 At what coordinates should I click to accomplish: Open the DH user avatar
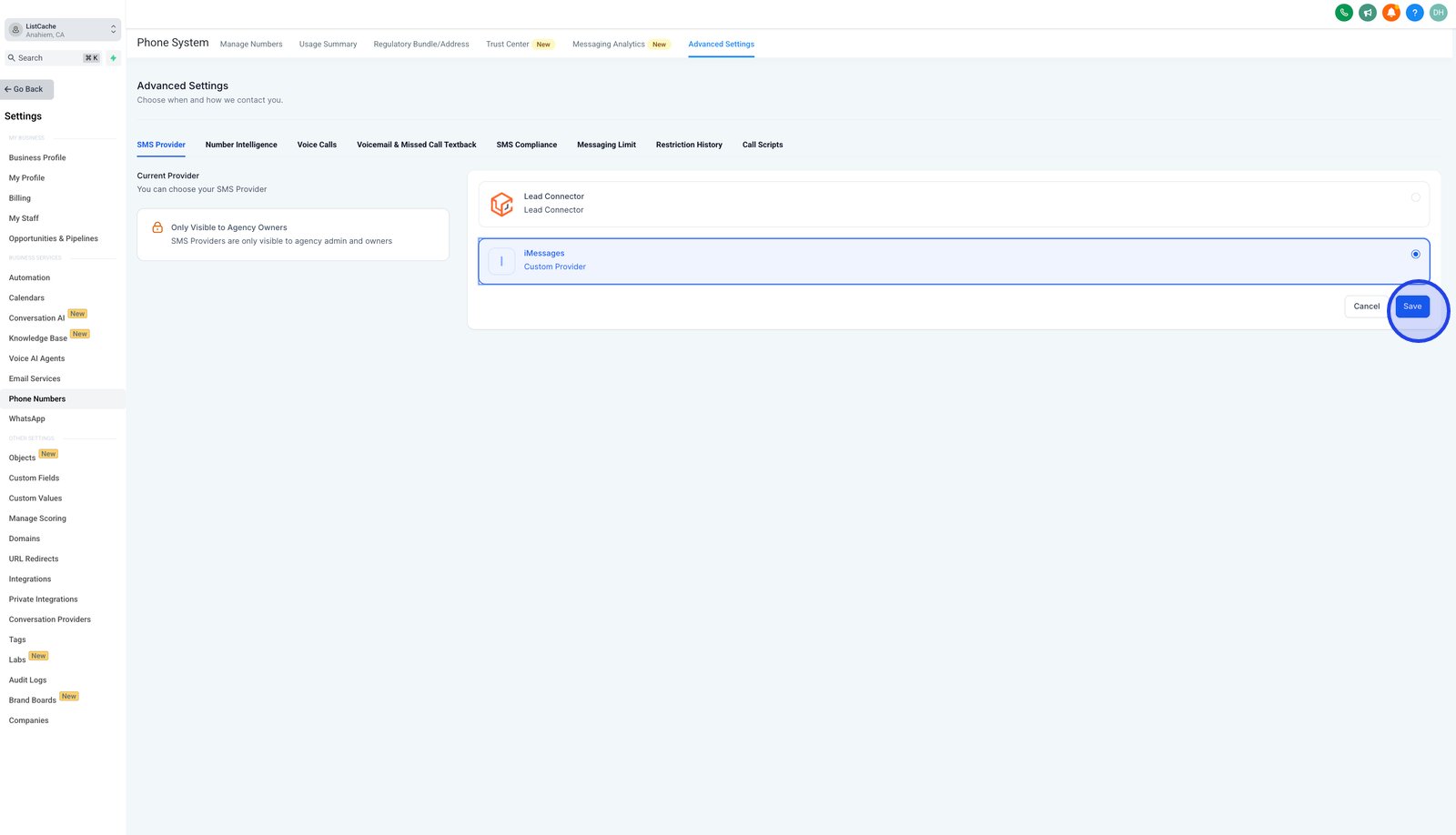[1438, 13]
